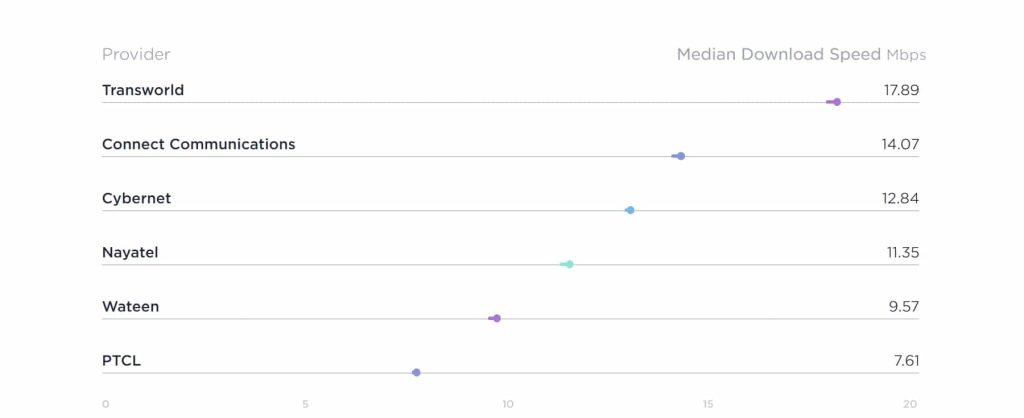Select the Connect Communications provider name

(x=198, y=144)
